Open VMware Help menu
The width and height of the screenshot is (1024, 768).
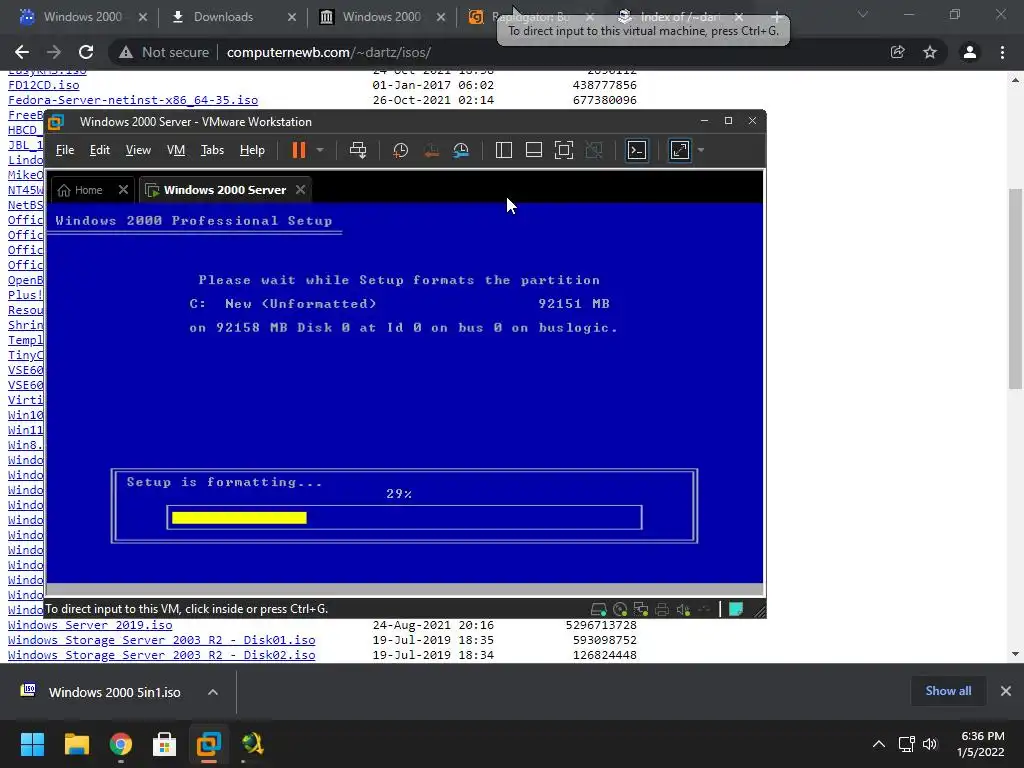click(x=252, y=150)
